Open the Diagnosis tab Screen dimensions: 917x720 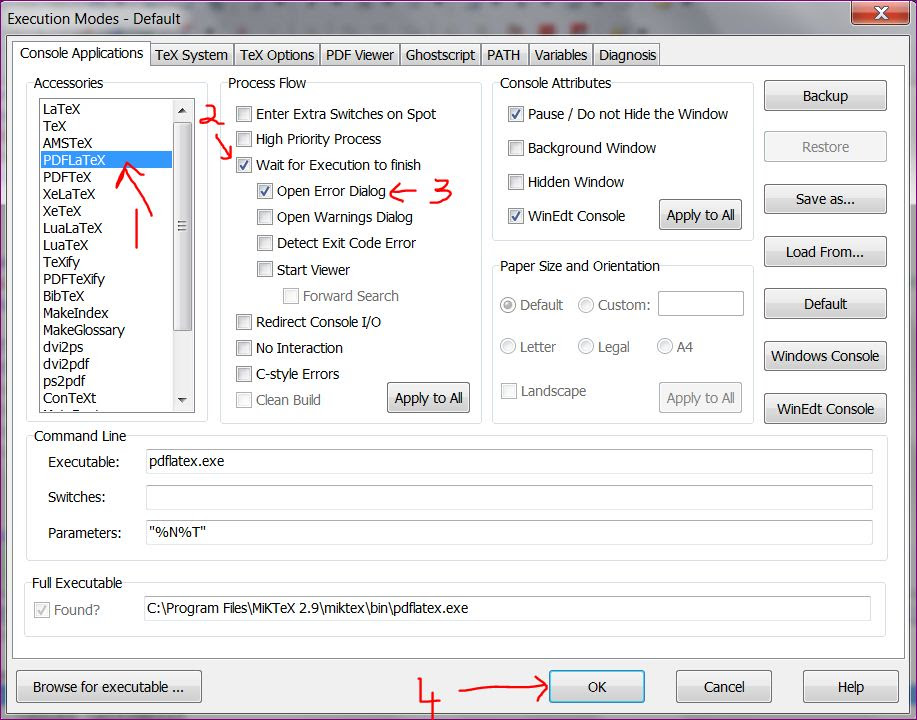pos(627,55)
